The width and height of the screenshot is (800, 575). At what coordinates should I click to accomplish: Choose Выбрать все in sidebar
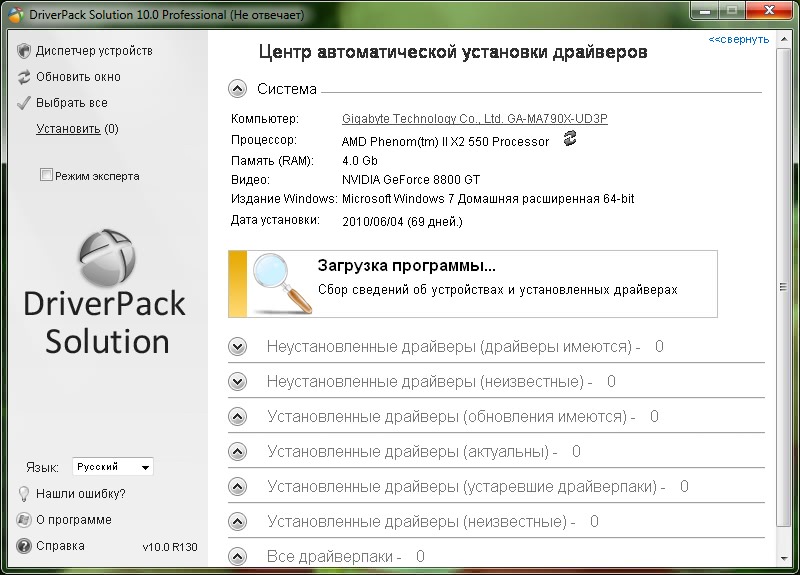point(71,103)
